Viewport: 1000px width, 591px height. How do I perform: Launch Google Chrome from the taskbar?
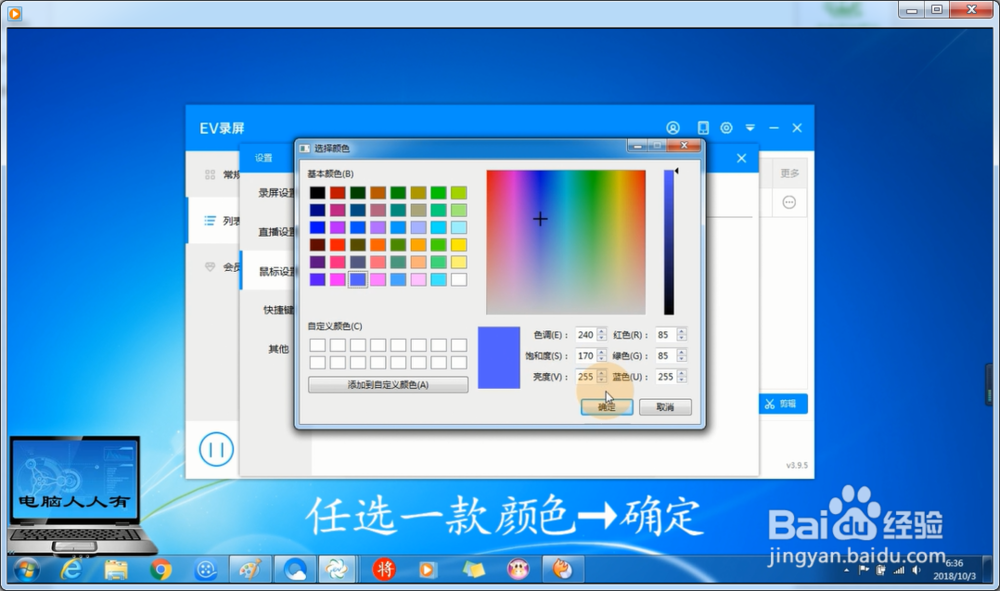coord(161,569)
